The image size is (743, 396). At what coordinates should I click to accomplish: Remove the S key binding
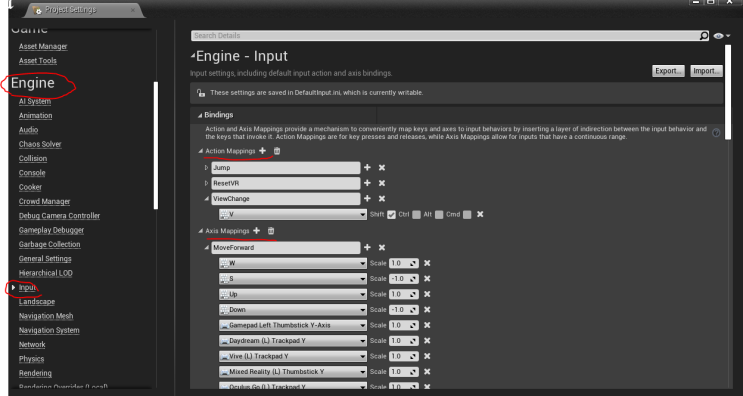pyautogui.click(x=427, y=279)
